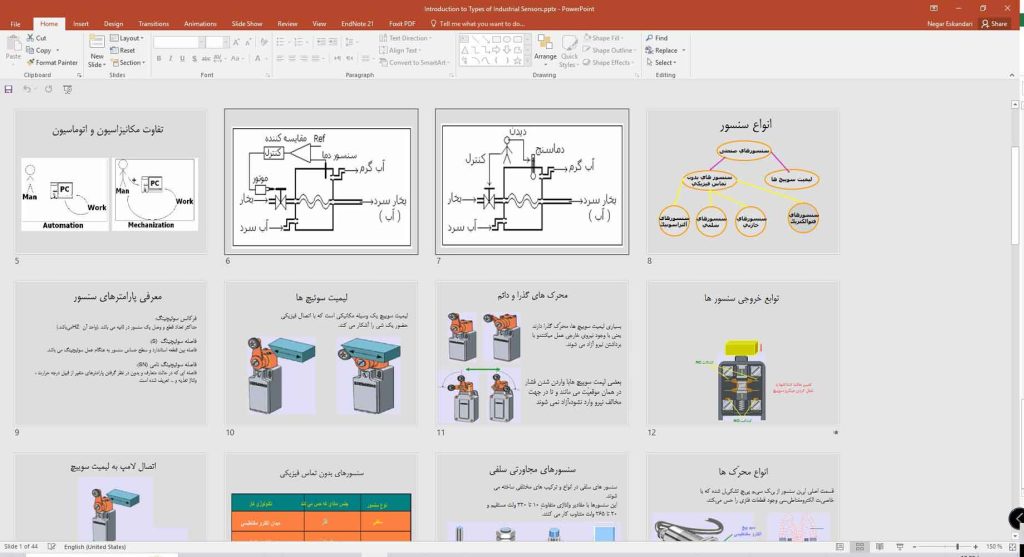This screenshot has width=1024, height=557.
Task: Select slide 6 thumbnail
Action: click(321, 182)
